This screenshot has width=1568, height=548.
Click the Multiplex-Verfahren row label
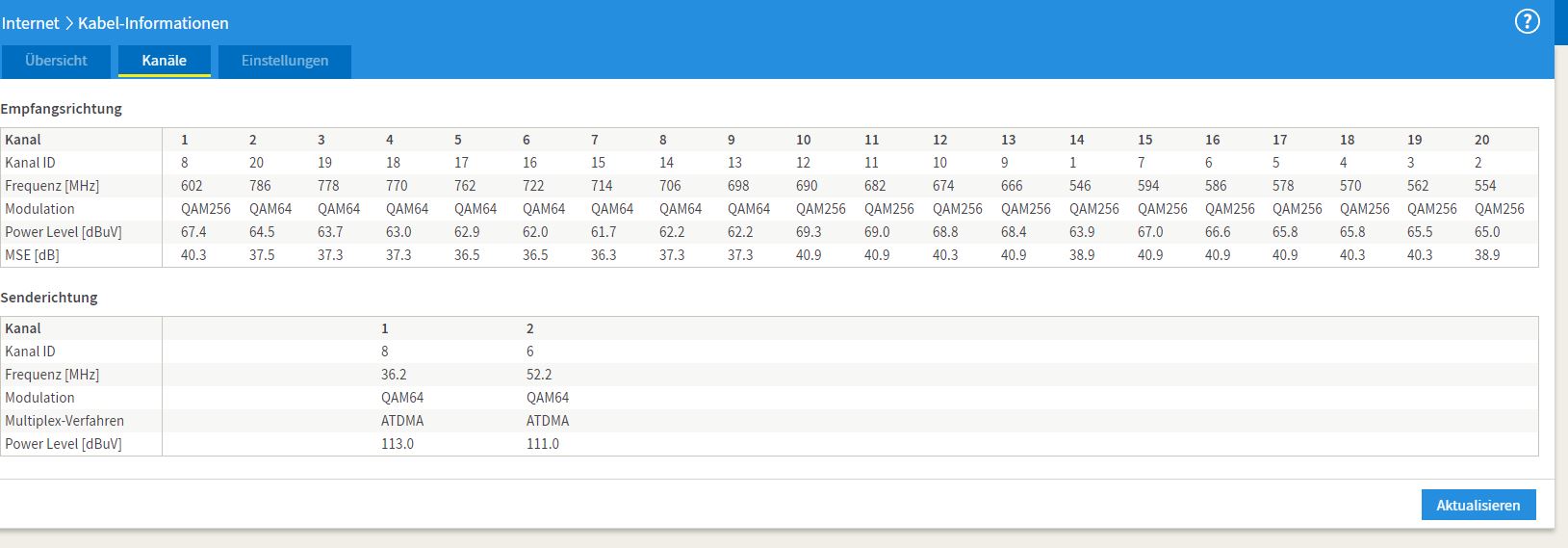64,421
